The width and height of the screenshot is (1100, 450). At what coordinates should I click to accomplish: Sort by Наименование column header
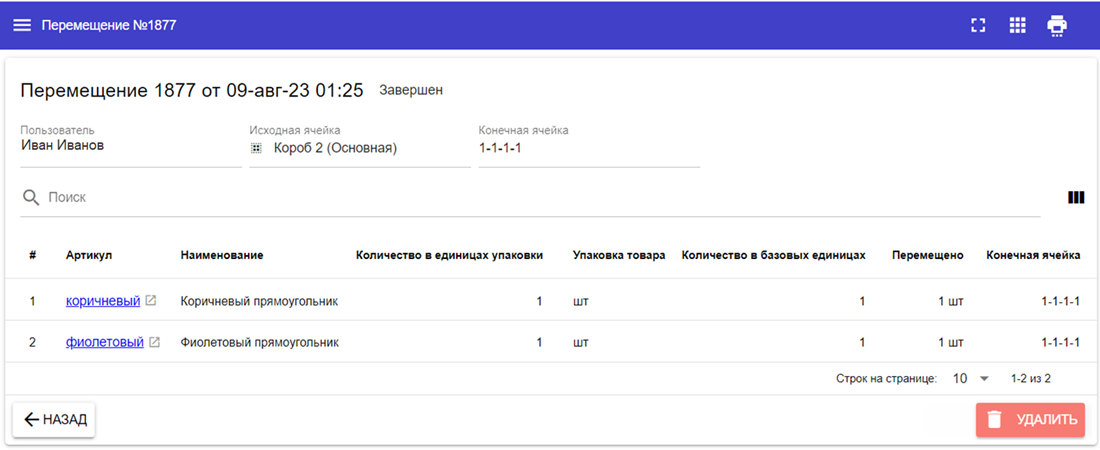[x=221, y=255]
